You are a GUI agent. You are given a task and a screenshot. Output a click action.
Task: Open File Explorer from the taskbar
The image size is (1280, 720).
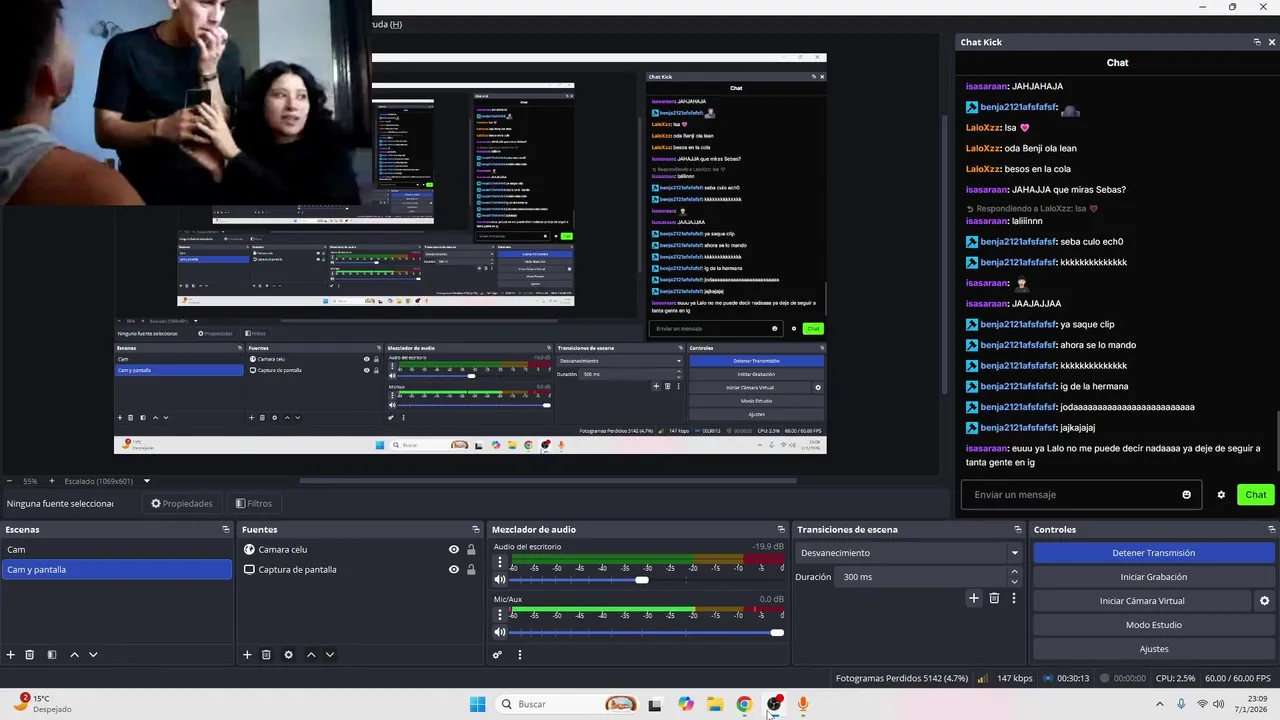(715, 704)
